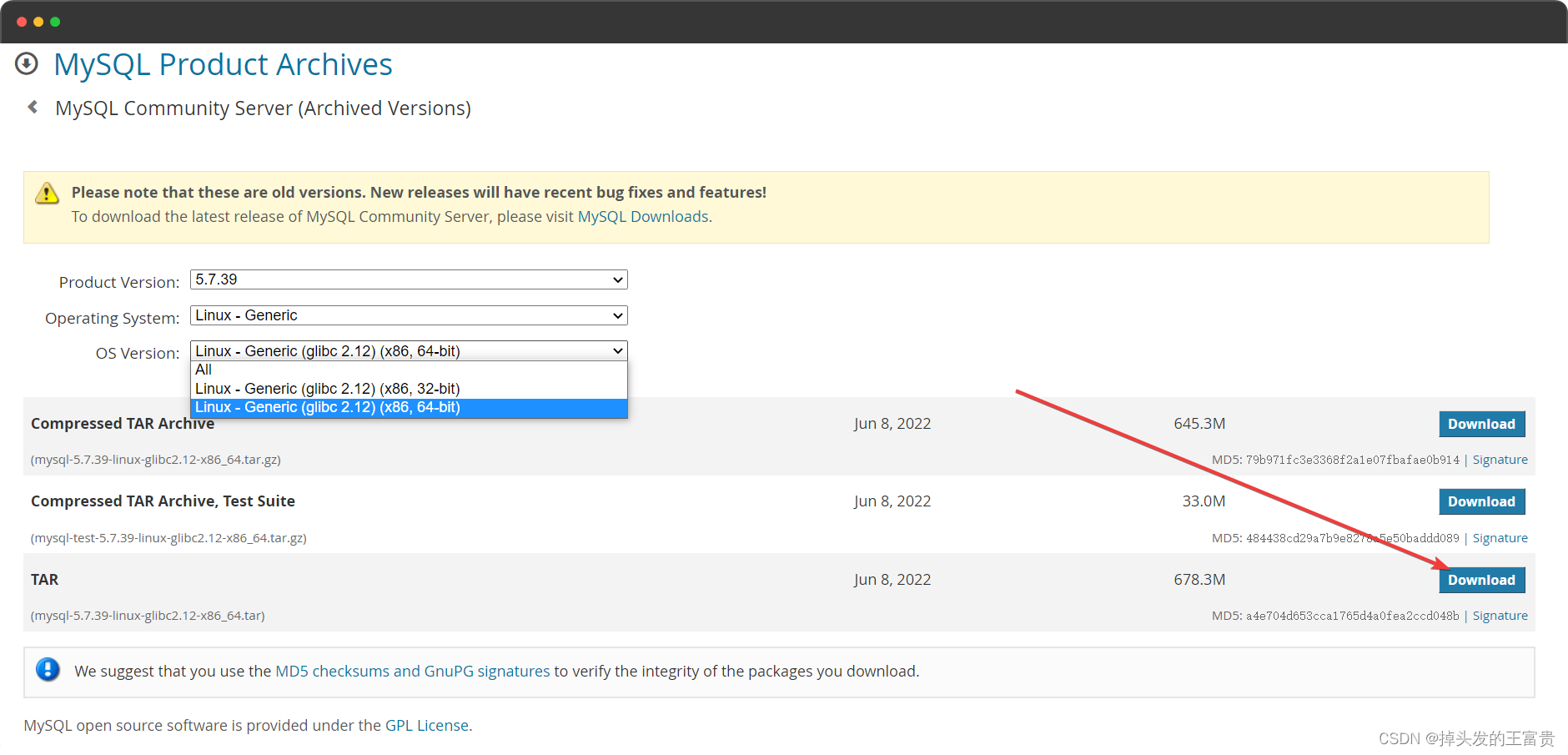Open Signature link for Compressed TAR Archive
Viewport: 1568px width, 755px height.
[1500, 460]
